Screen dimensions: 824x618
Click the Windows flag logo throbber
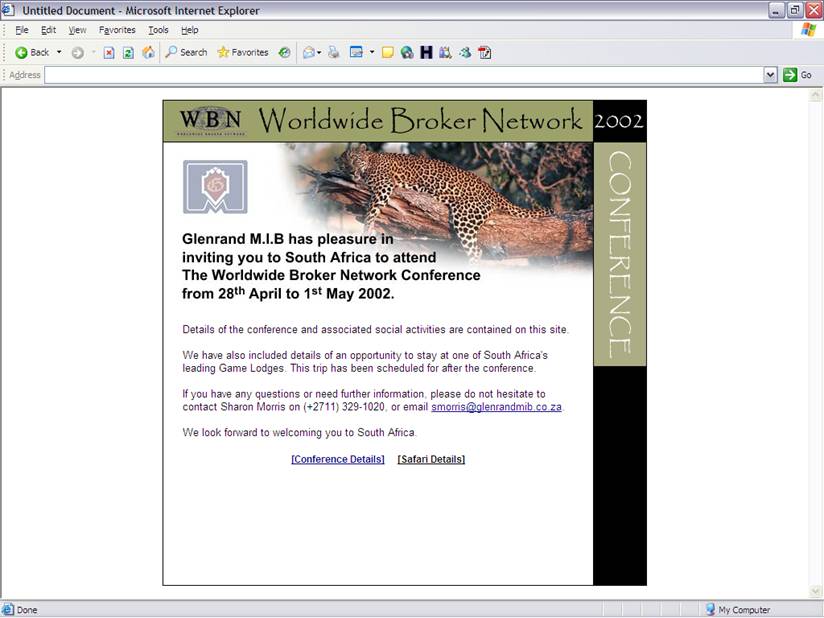[x=808, y=30]
